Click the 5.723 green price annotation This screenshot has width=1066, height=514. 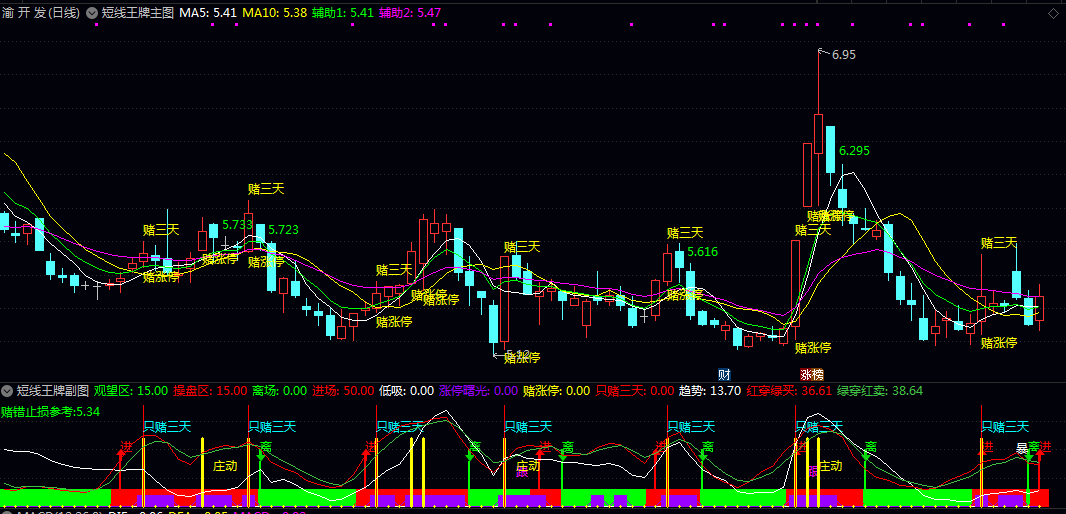(283, 230)
